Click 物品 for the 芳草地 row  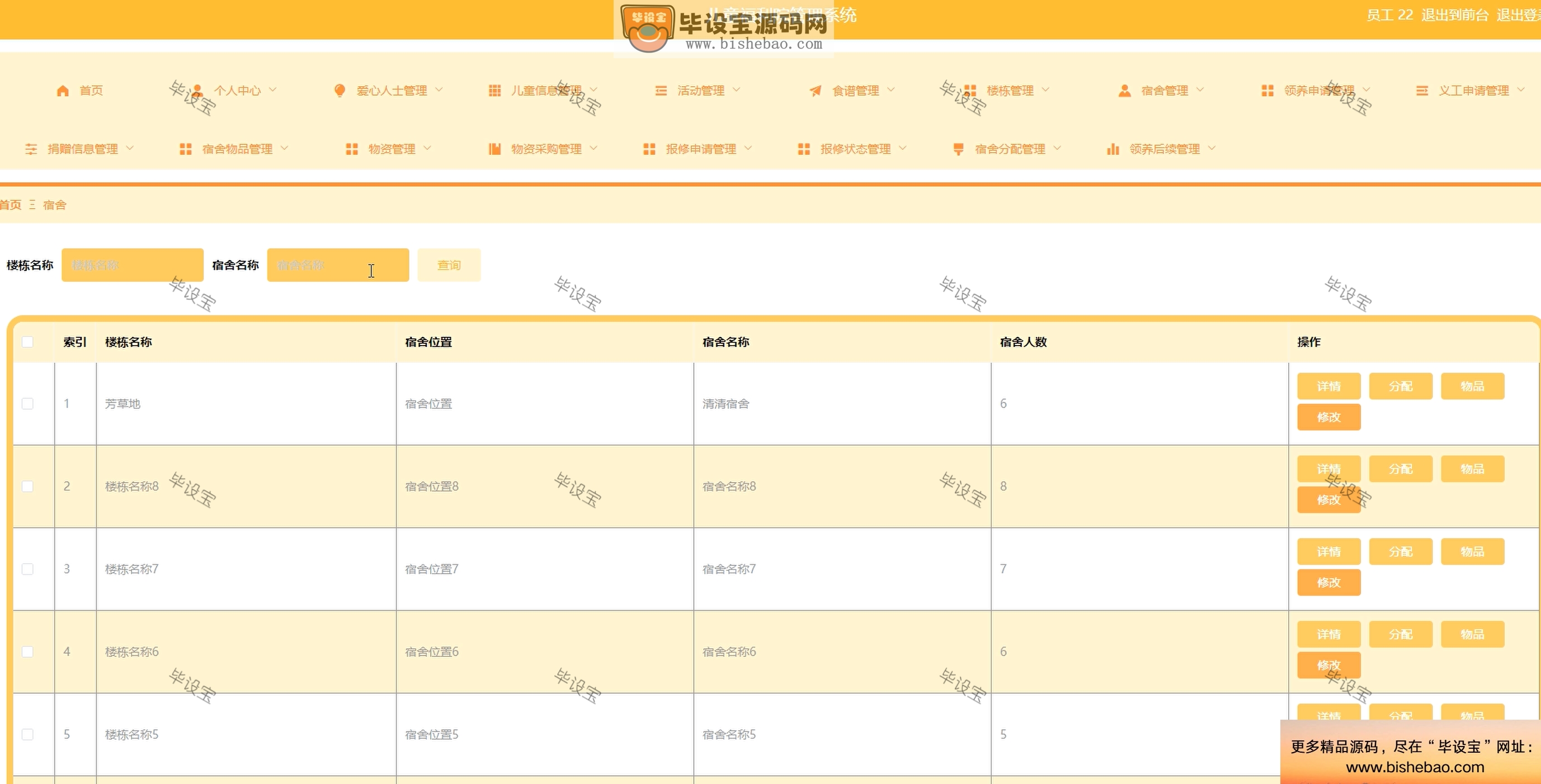tap(1473, 386)
